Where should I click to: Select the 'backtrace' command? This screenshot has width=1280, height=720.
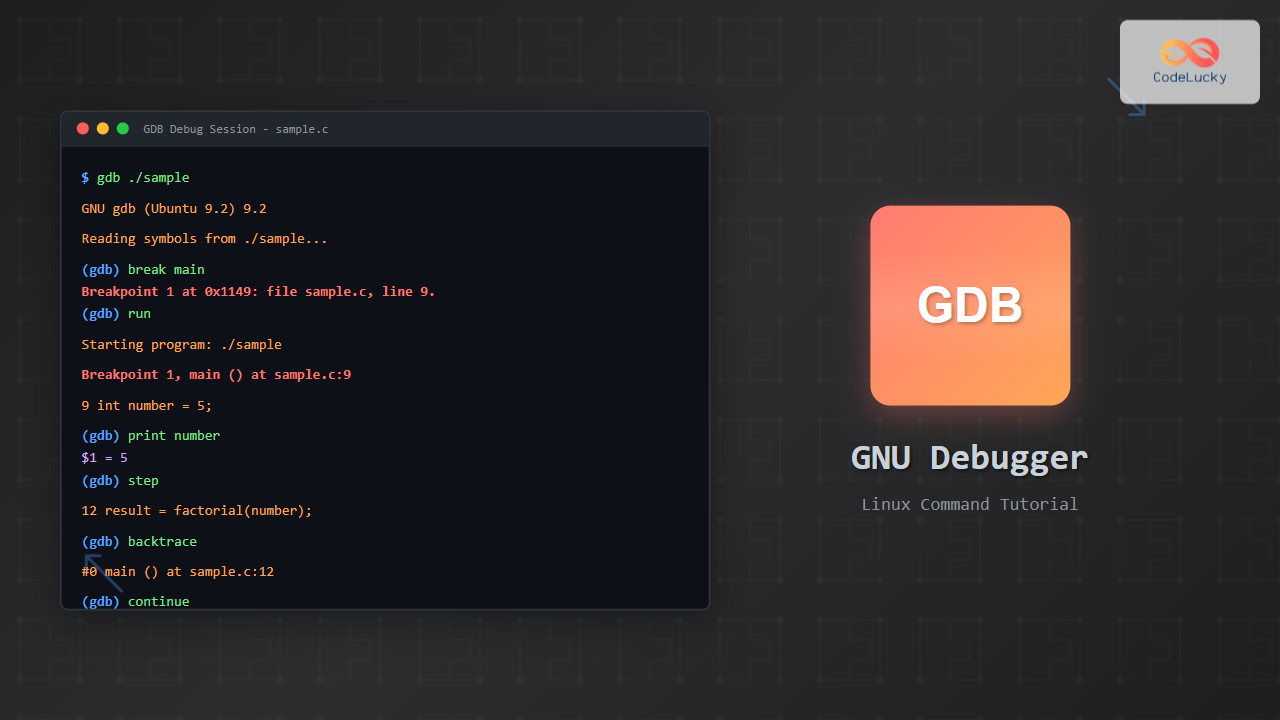[162, 542]
